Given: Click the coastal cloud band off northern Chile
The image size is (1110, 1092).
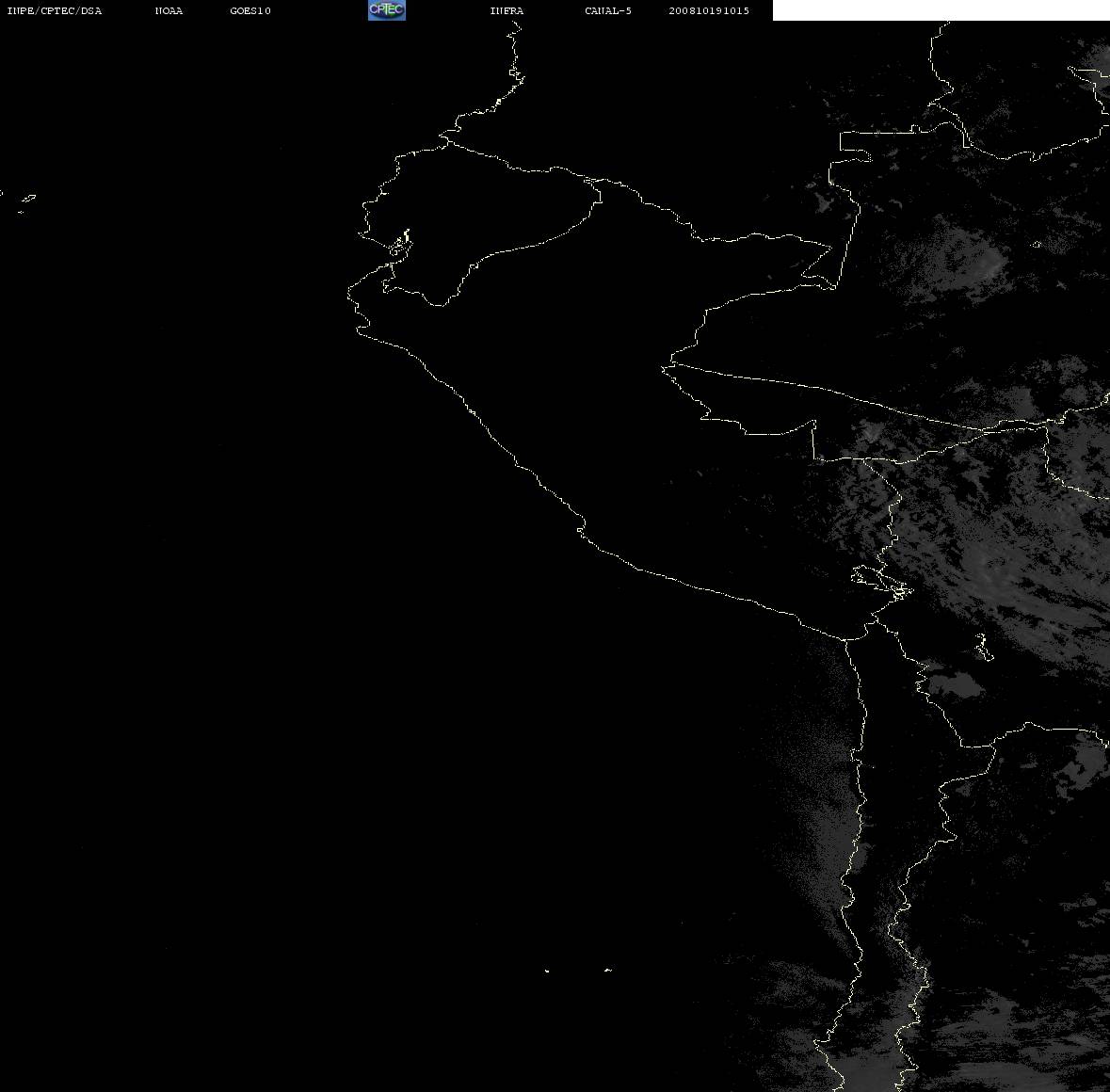Looking at the screenshot, I should coord(825,814).
